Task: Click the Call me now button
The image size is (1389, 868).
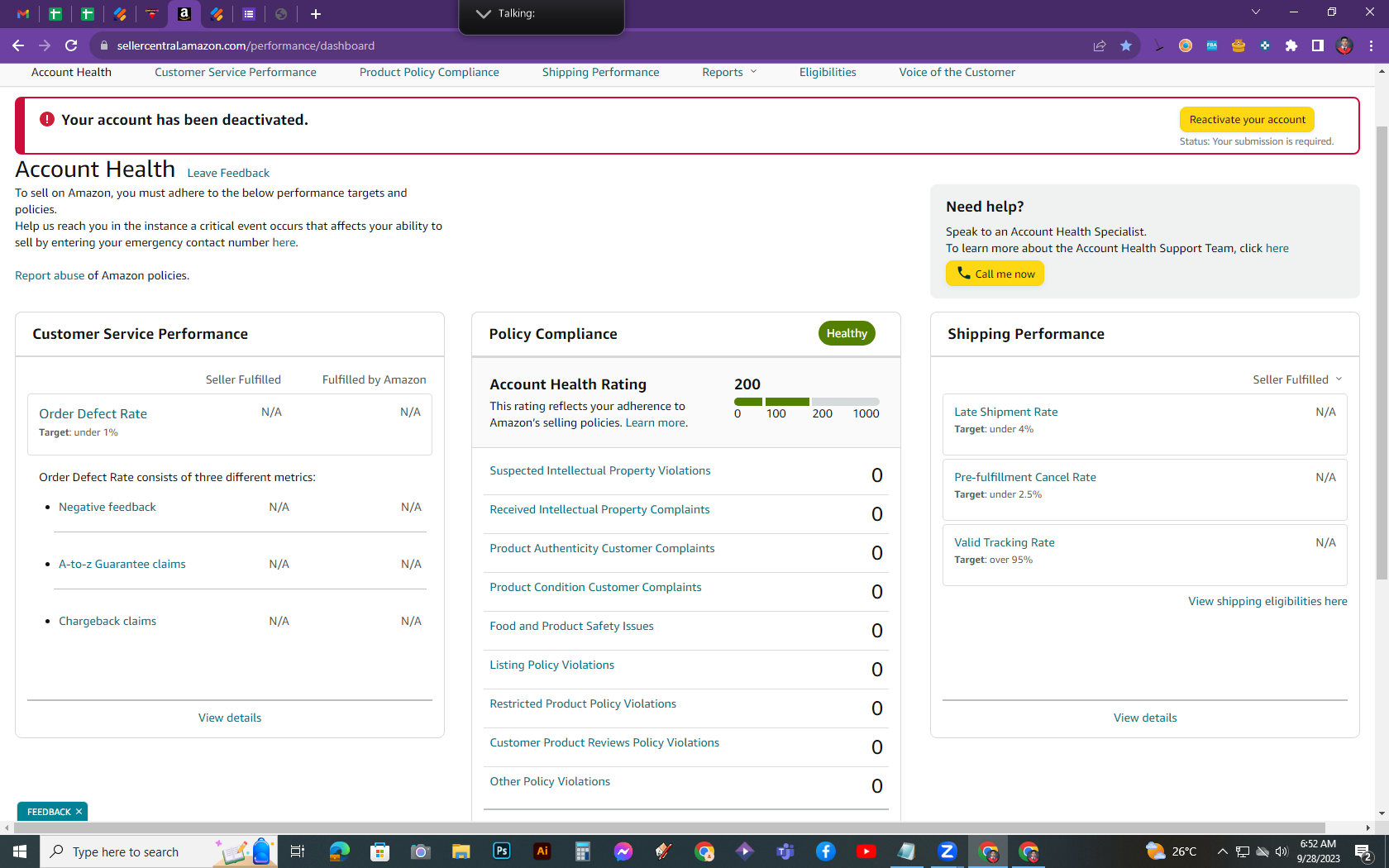Action: coord(995,274)
